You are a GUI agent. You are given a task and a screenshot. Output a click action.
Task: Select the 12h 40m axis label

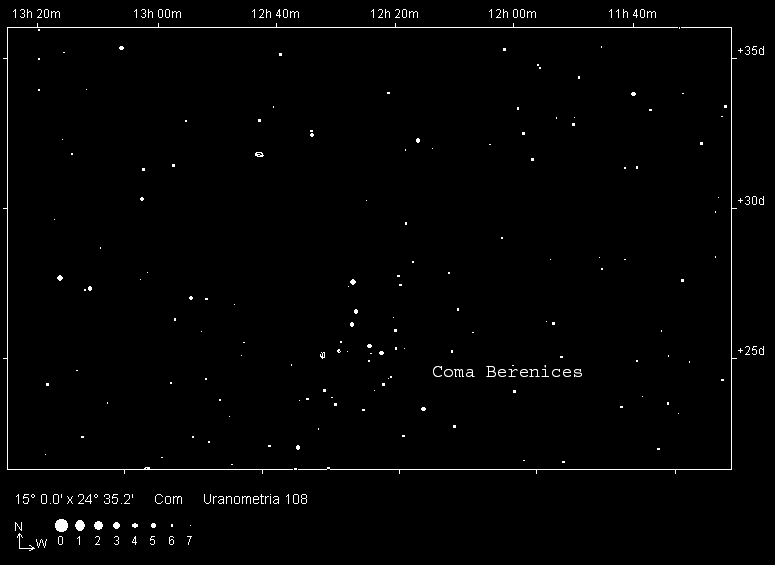point(275,14)
